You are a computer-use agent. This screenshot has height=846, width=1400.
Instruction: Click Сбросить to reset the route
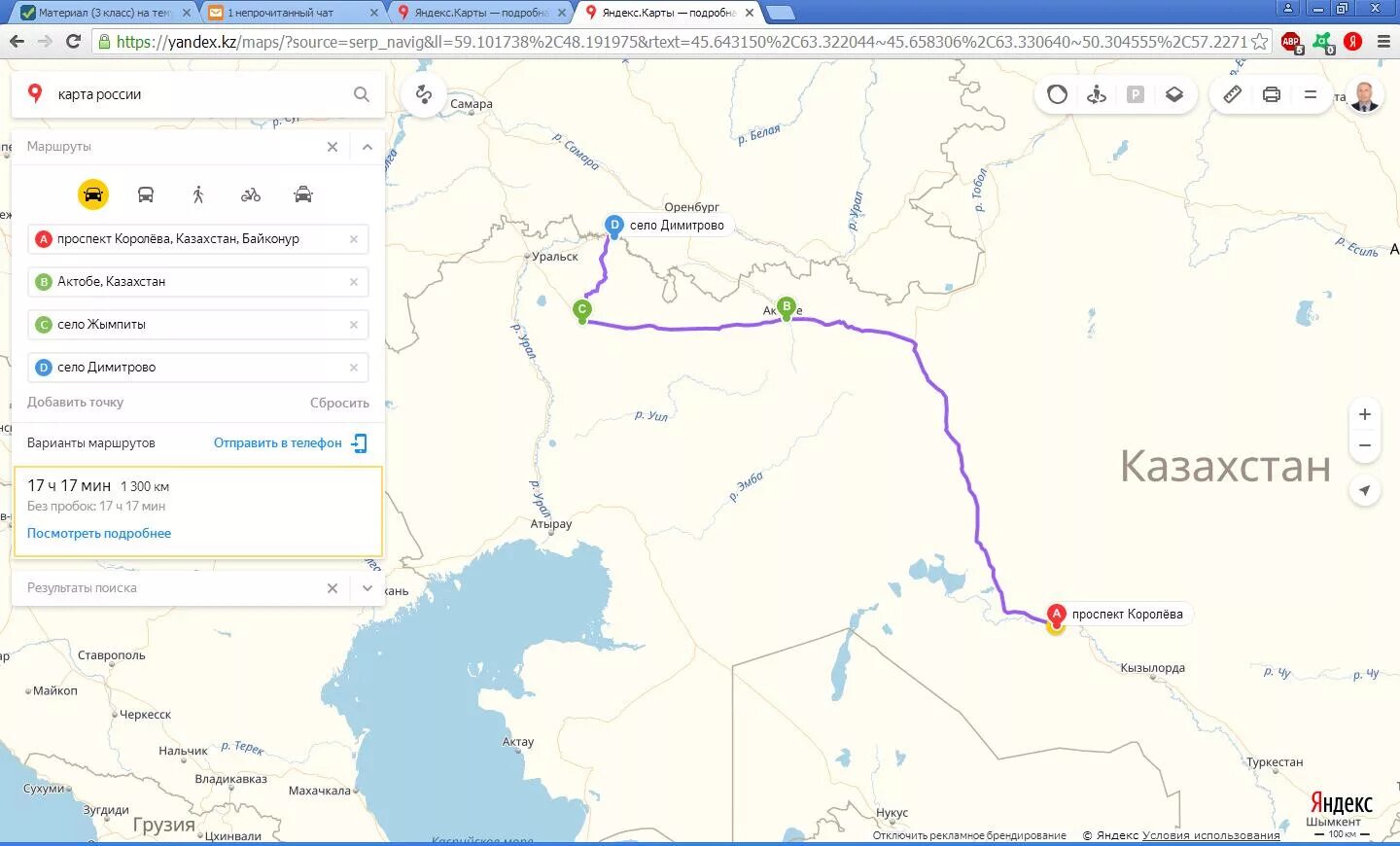[x=339, y=403]
